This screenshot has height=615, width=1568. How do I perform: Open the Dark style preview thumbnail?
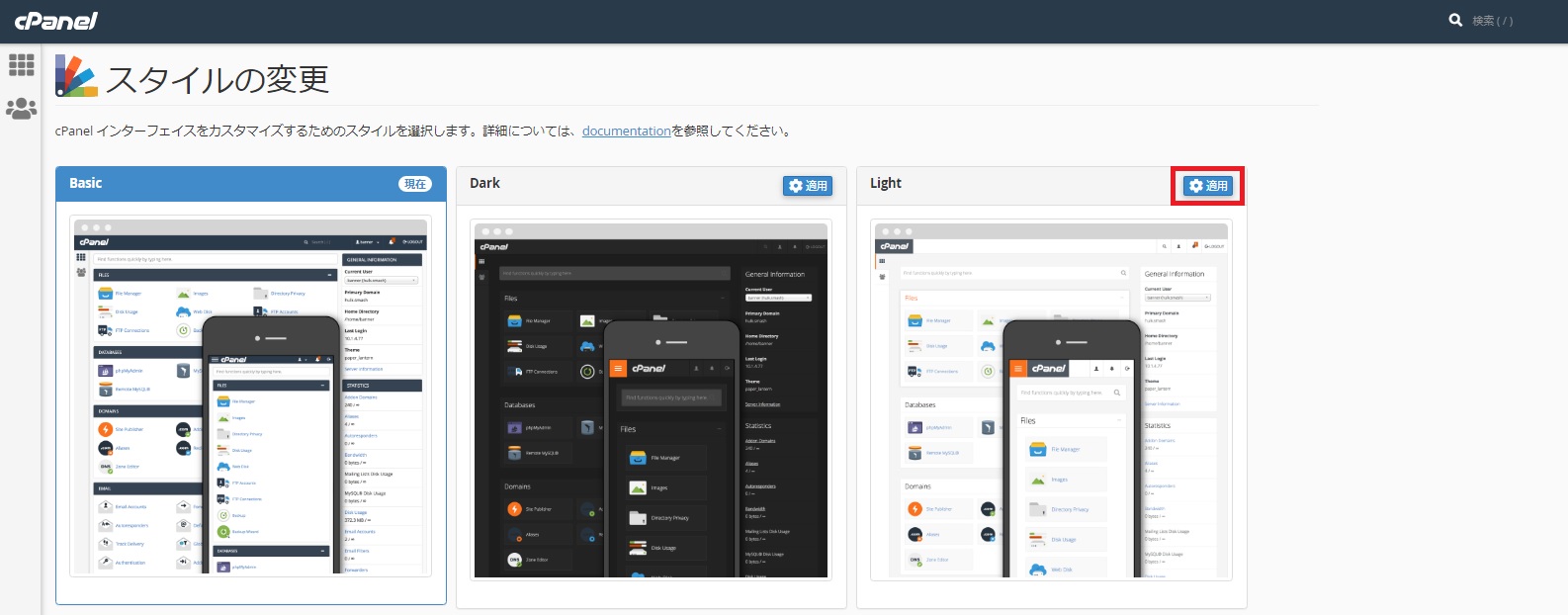click(652, 399)
